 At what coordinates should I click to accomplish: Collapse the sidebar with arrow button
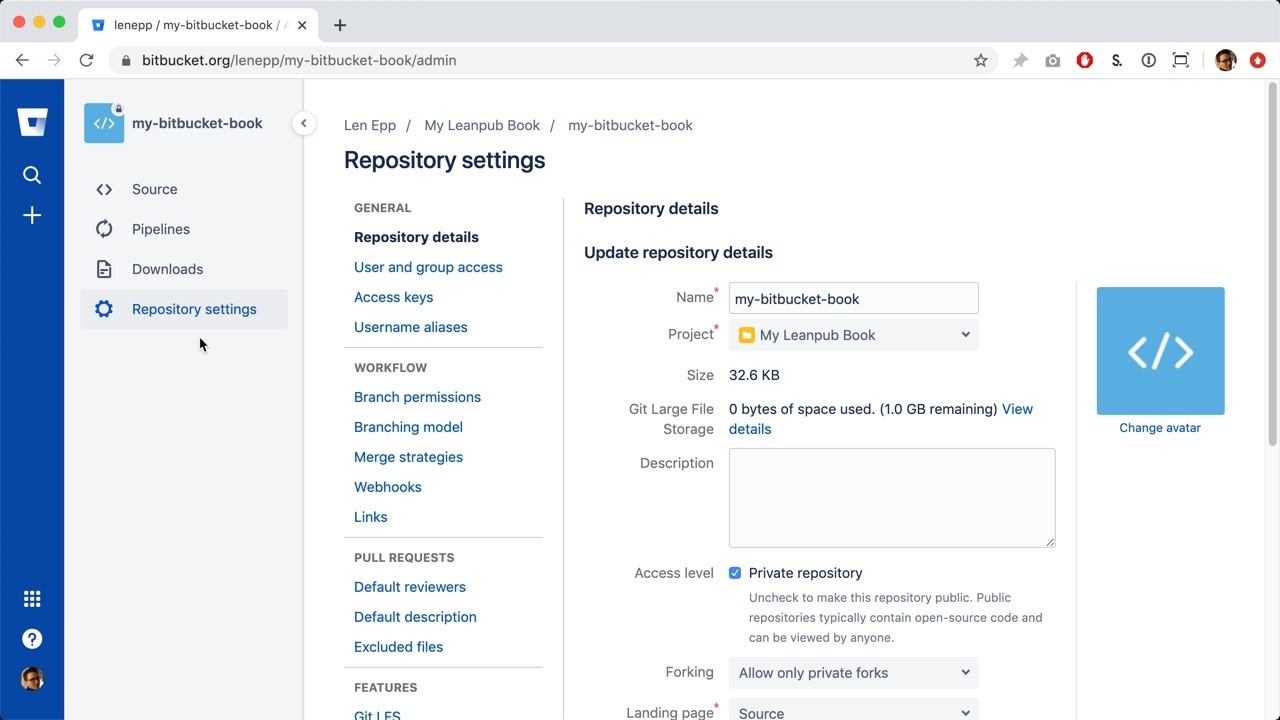(303, 124)
